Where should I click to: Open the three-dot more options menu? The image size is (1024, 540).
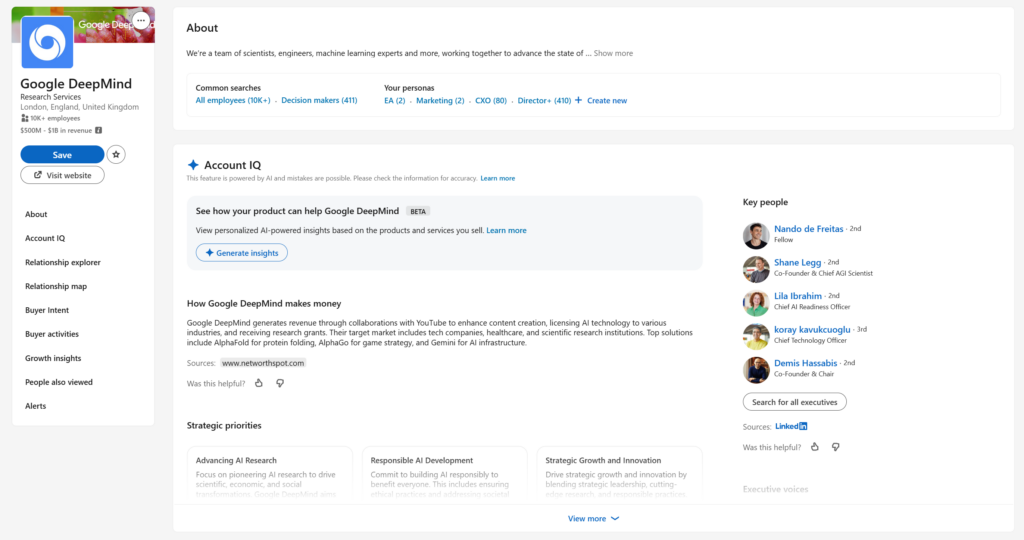click(x=140, y=21)
